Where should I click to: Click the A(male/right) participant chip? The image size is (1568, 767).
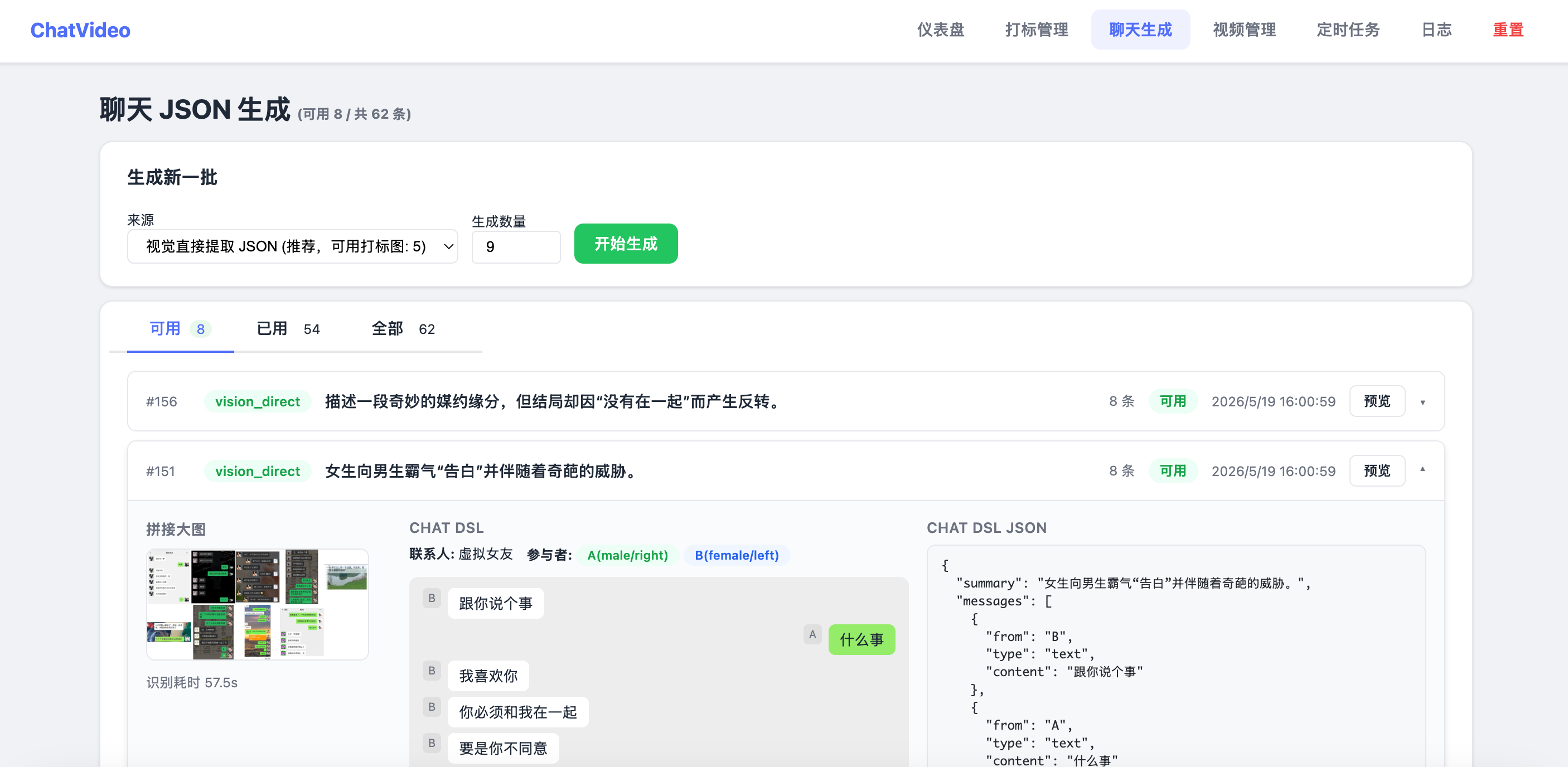(627, 555)
